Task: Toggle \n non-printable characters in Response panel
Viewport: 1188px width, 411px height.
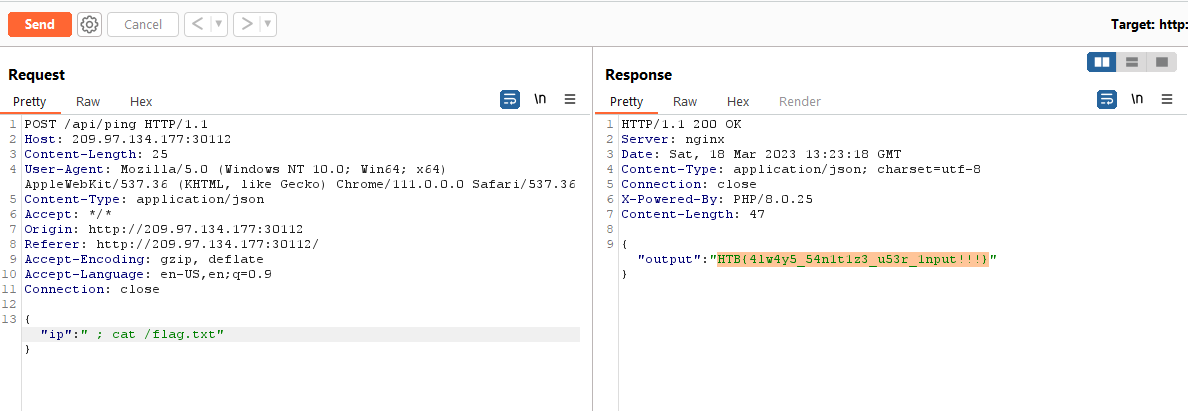Action: click(x=1137, y=99)
